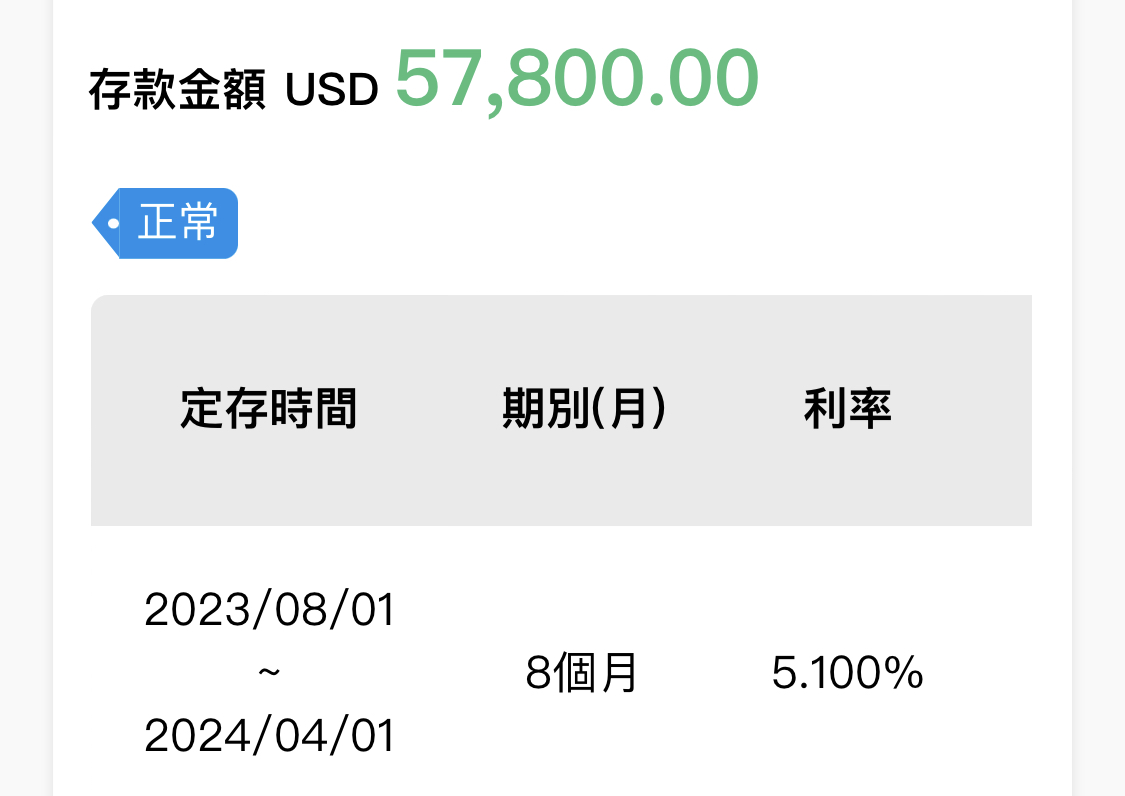The height and width of the screenshot is (796, 1125).
Task: Click white space right of 57,800.00
Action: [900, 80]
